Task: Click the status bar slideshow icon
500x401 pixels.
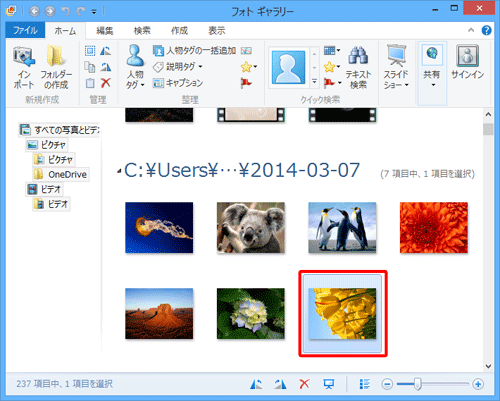Action: pos(329,384)
